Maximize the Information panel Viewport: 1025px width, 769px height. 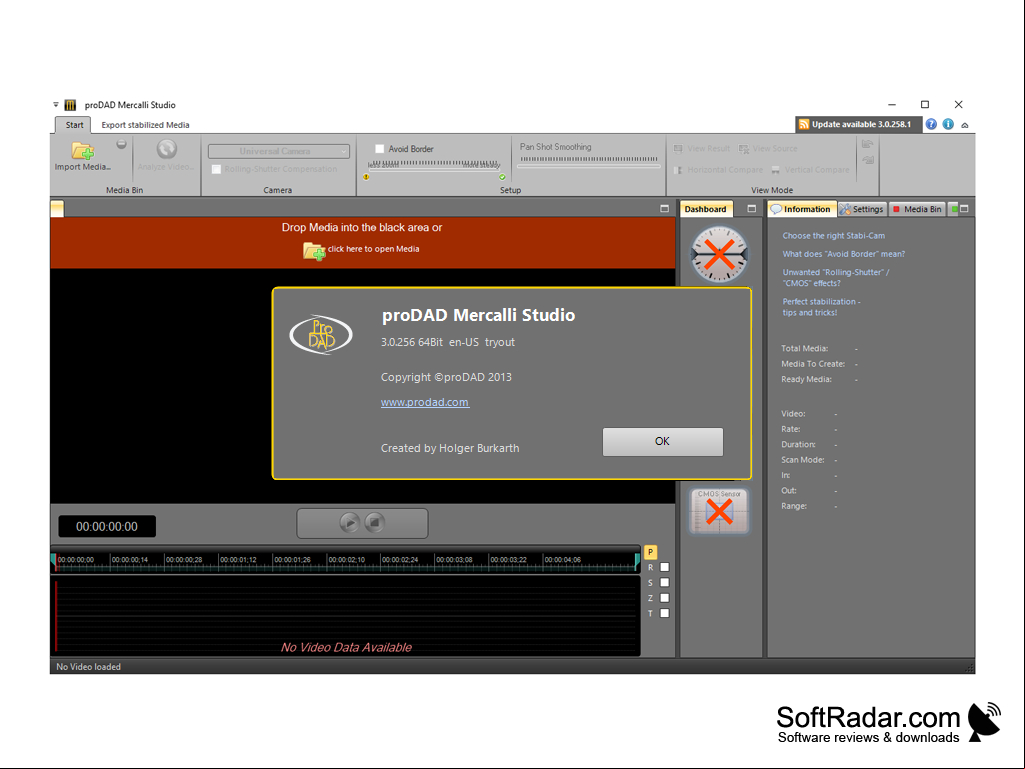[964, 209]
